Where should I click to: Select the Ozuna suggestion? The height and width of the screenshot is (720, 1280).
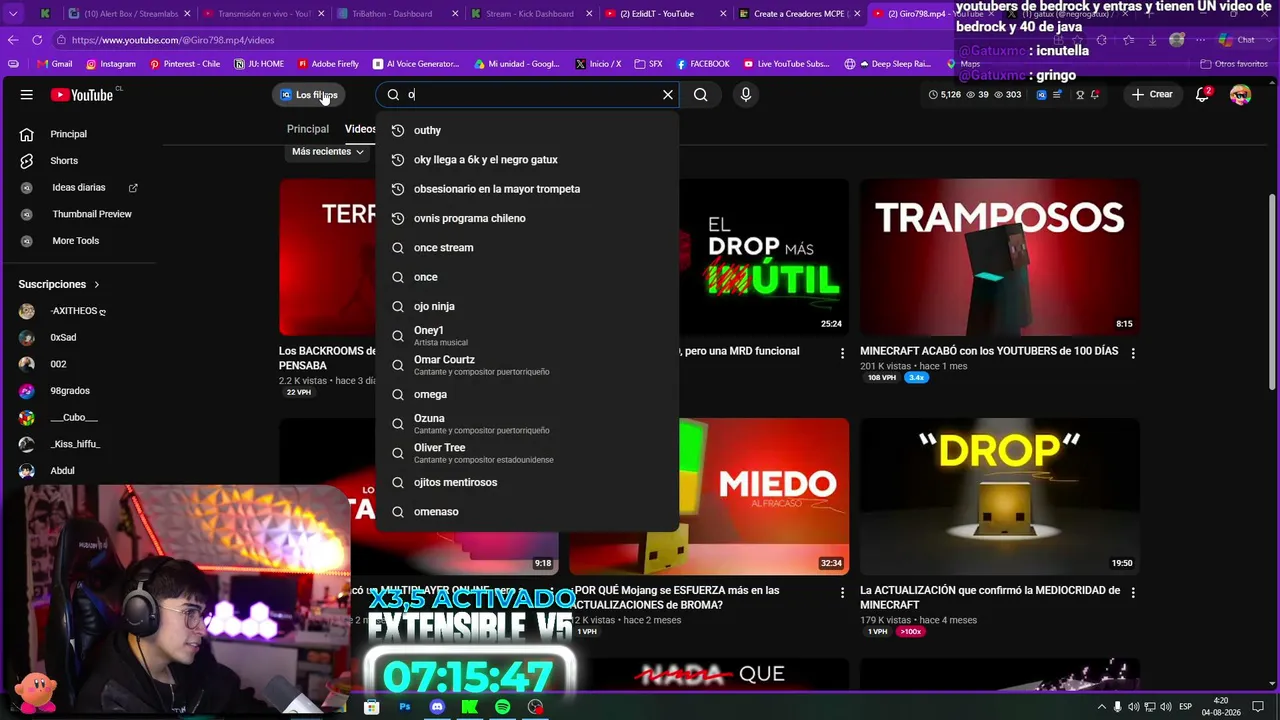click(527, 424)
